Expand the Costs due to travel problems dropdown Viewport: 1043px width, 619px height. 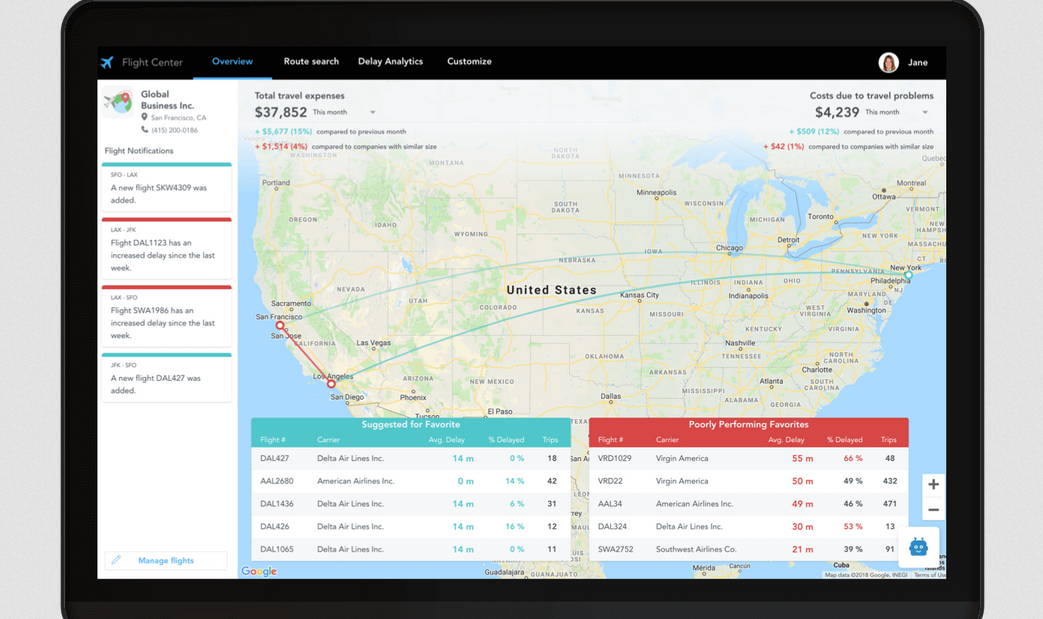pyautogui.click(x=925, y=113)
